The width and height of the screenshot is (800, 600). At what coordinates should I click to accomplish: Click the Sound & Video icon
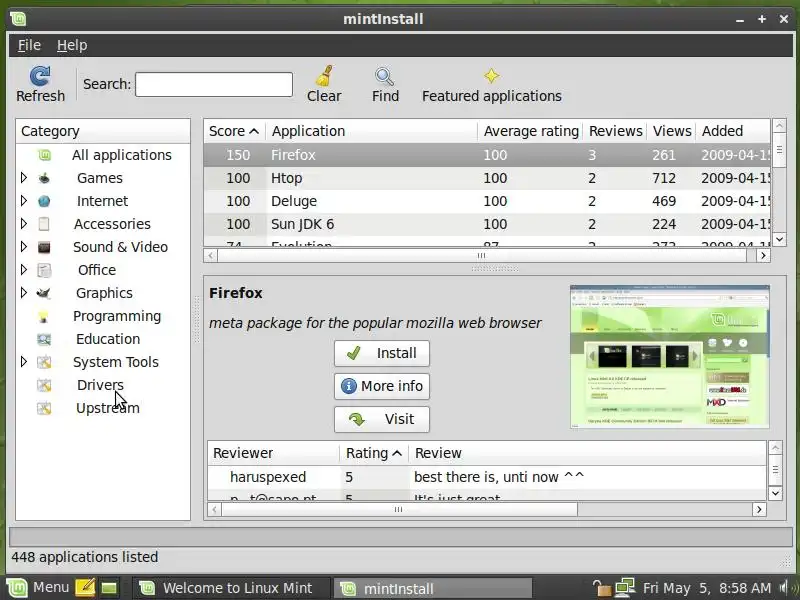tap(44, 247)
